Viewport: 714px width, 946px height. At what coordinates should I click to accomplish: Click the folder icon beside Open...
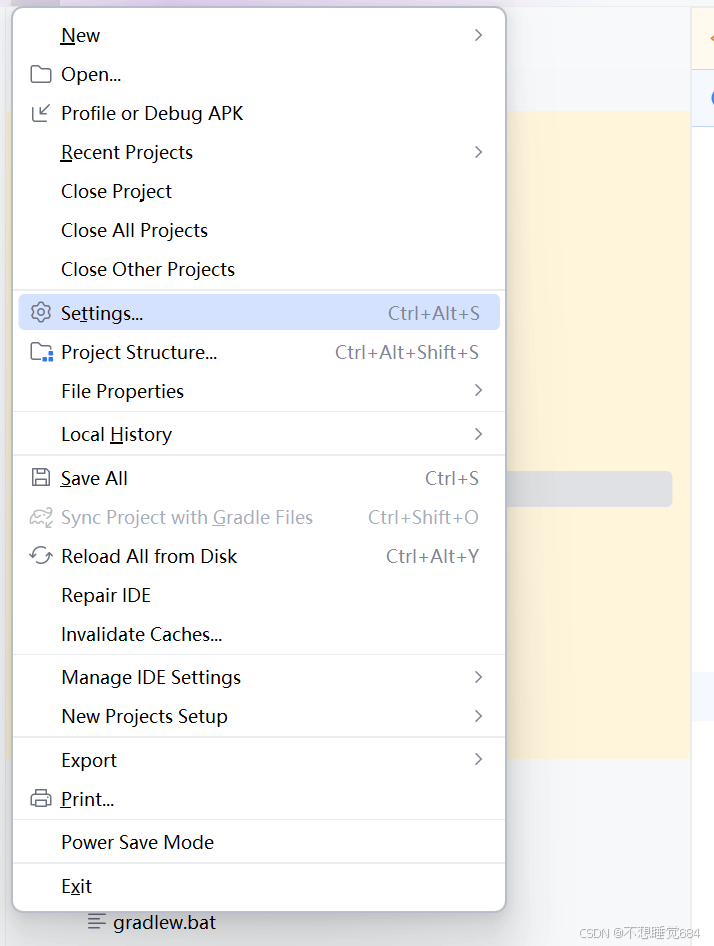(40, 74)
